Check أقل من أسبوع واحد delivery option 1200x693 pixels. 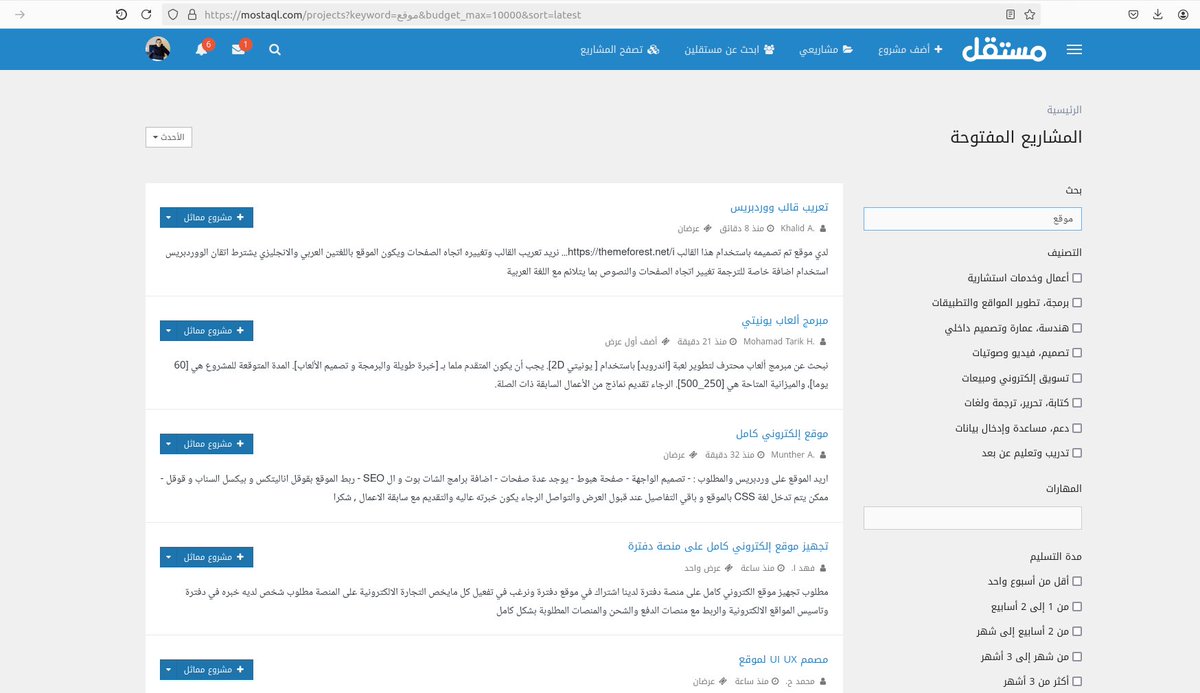1076,581
